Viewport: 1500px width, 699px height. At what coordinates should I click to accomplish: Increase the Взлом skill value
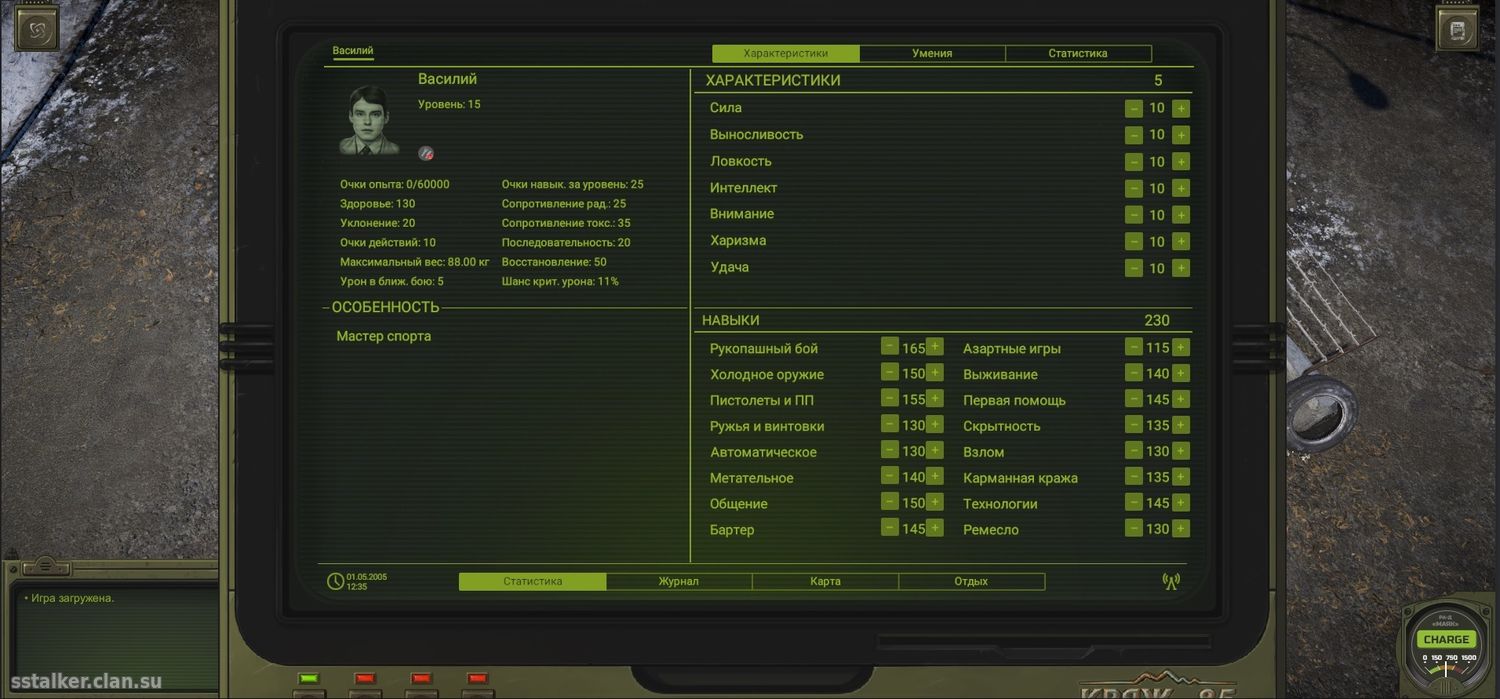click(x=1181, y=451)
